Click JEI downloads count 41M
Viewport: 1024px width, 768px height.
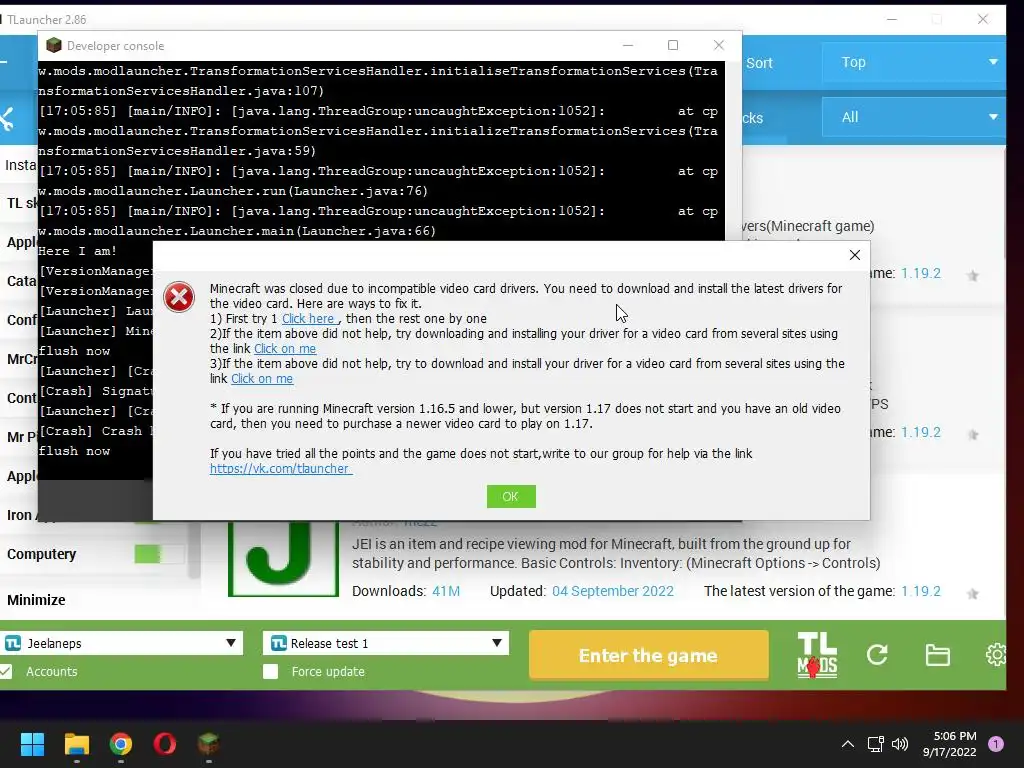tap(446, 591)
